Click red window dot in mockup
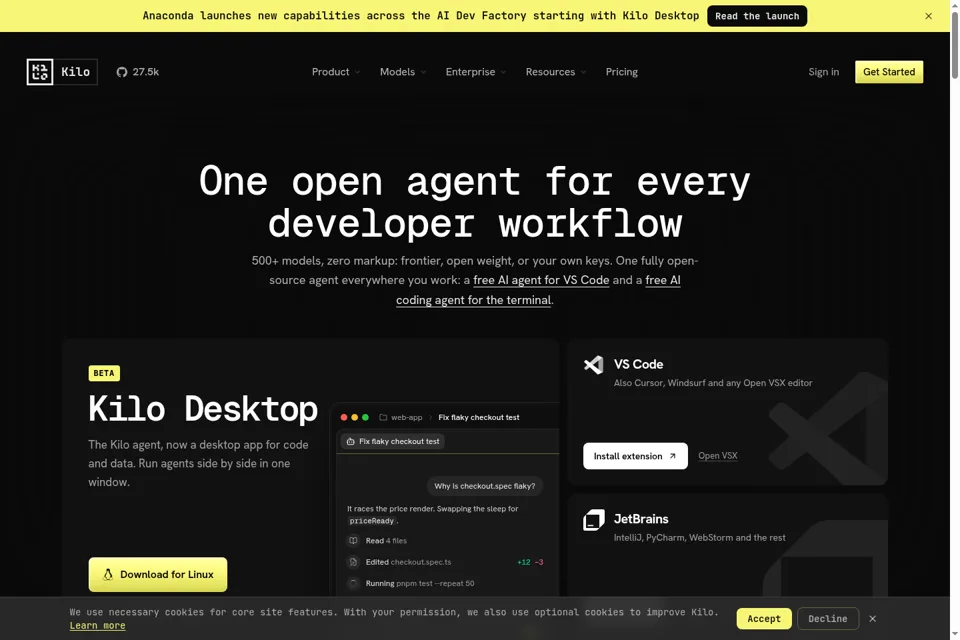The width and height of the screenshot is (960, 640). click(x=344, y=417)
